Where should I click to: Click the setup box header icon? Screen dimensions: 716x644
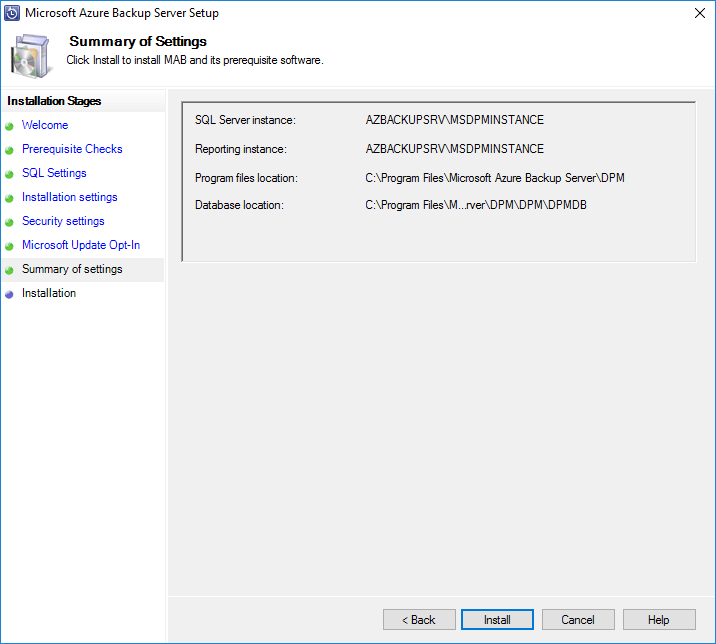point(31,56)
